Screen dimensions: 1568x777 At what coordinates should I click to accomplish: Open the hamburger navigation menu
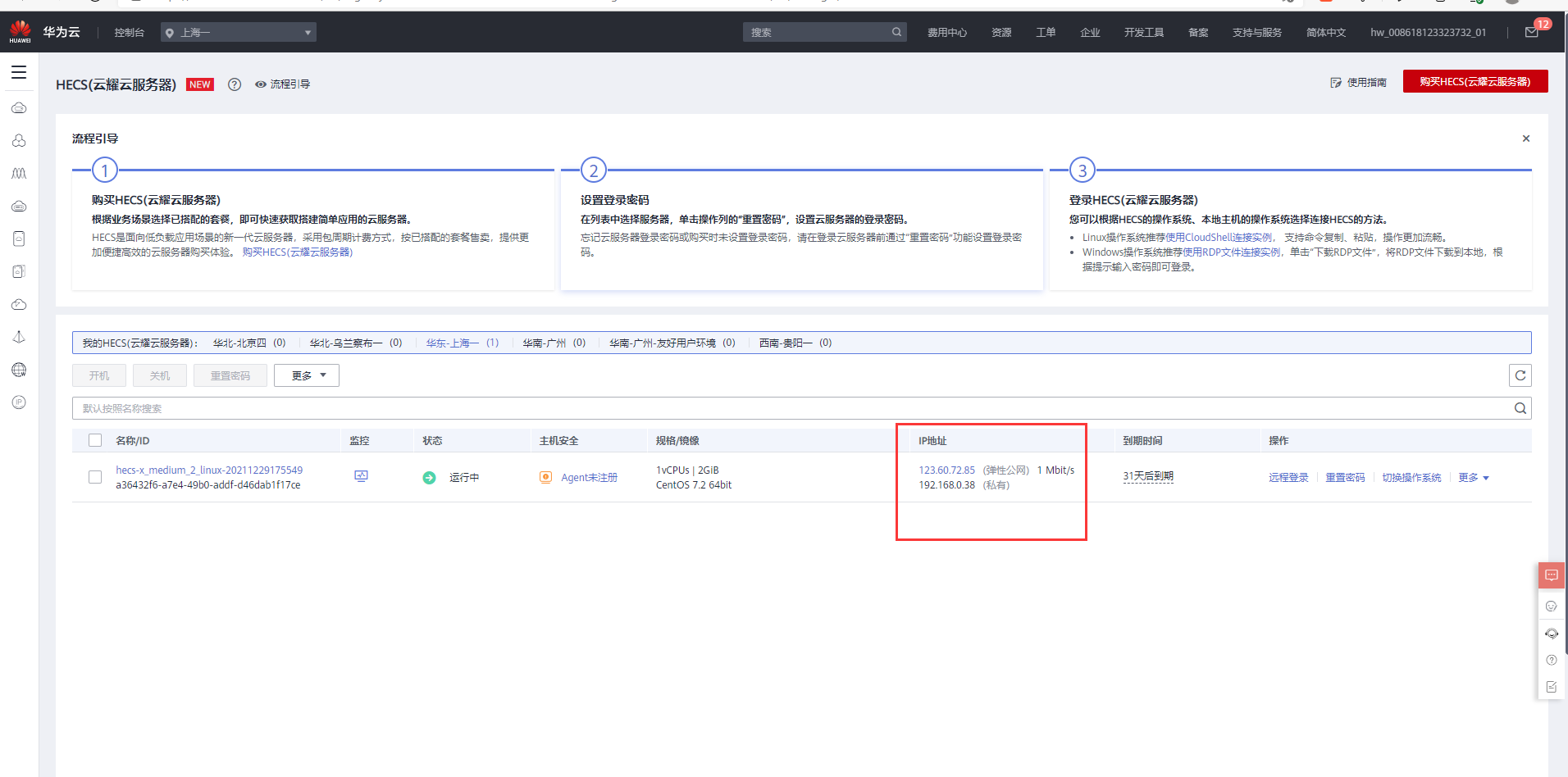(19, 72)
